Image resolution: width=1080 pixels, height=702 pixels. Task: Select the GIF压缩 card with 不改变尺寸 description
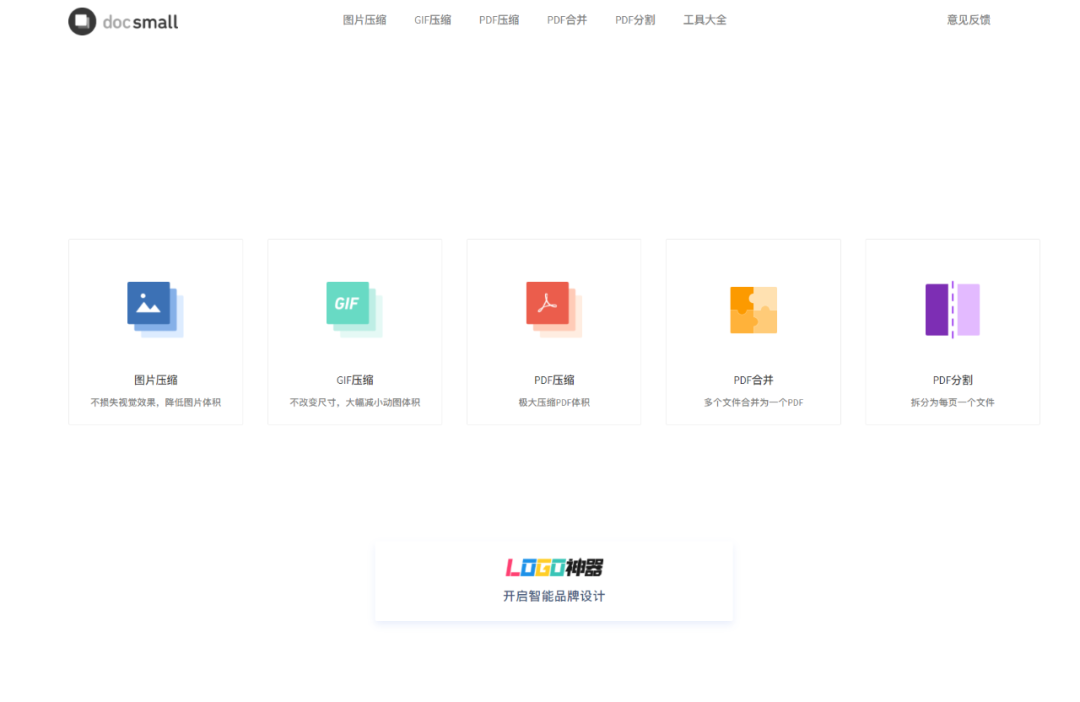pyautogui.click(x=354, y=331)
